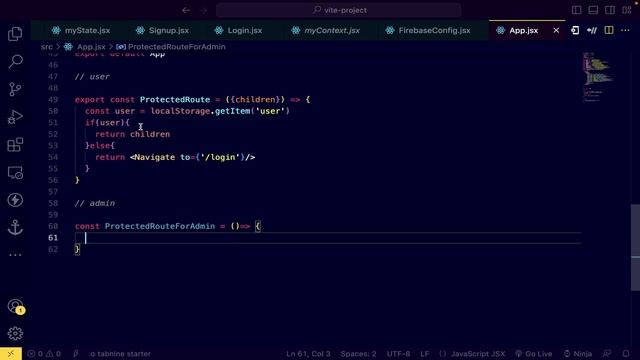Open Spaces: 2 indentation selector
Image resolution: width=640 pixels, height=360 pixels.
[x=358, y=354]
